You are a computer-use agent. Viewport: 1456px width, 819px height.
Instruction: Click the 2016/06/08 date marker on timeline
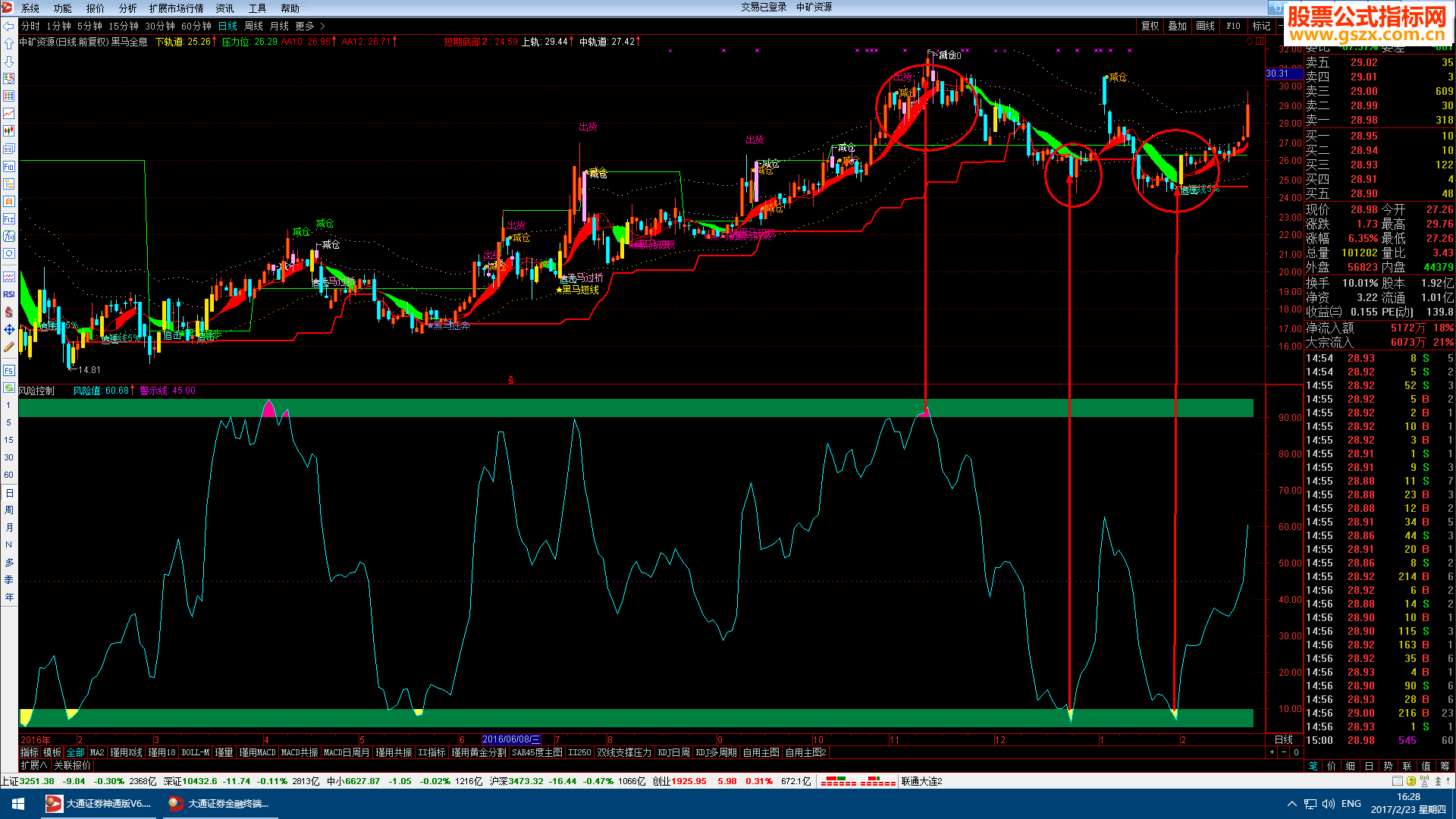pyautogui.click(x=511, y=739)
